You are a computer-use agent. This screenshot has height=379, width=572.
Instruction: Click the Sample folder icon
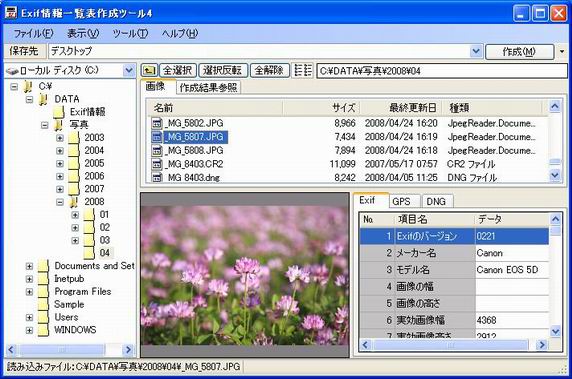pos(43,304)
